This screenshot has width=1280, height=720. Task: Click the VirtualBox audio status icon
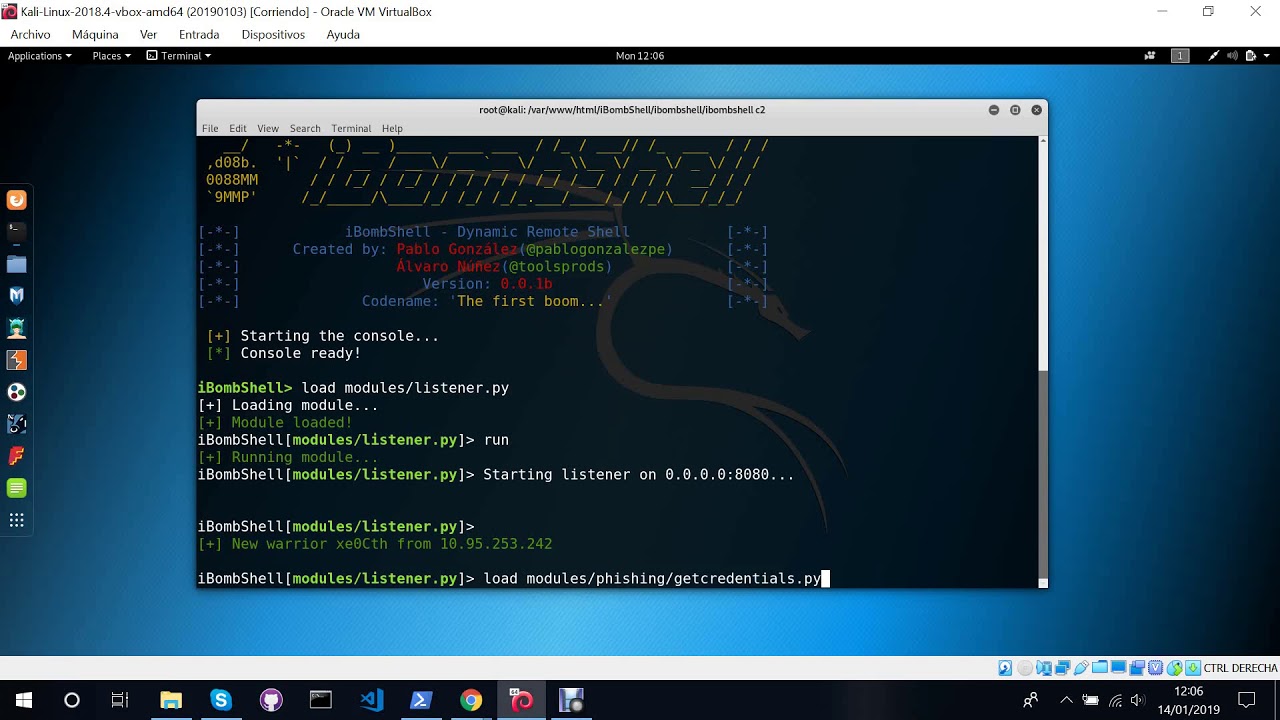click(x=1044, y=668)
